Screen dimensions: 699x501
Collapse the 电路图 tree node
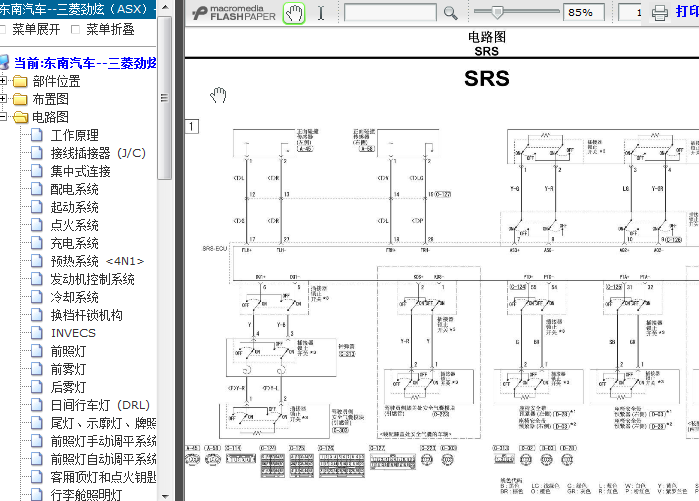(3, 117)
